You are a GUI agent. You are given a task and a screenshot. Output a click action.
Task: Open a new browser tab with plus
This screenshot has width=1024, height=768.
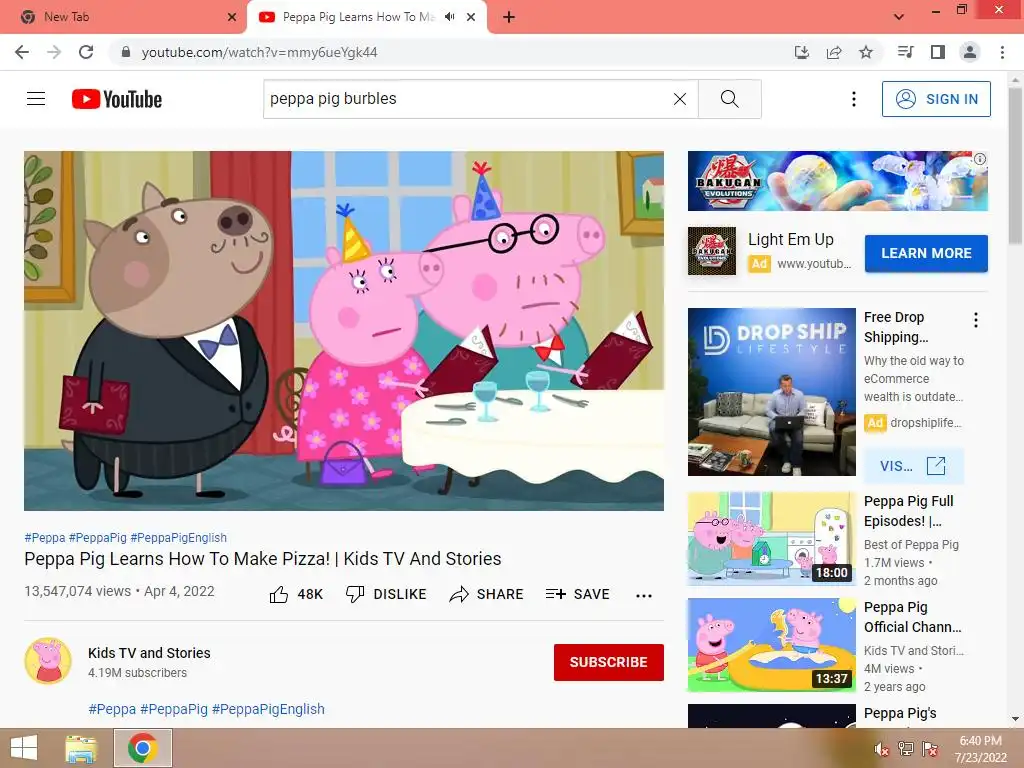click(x=509, y=17)
